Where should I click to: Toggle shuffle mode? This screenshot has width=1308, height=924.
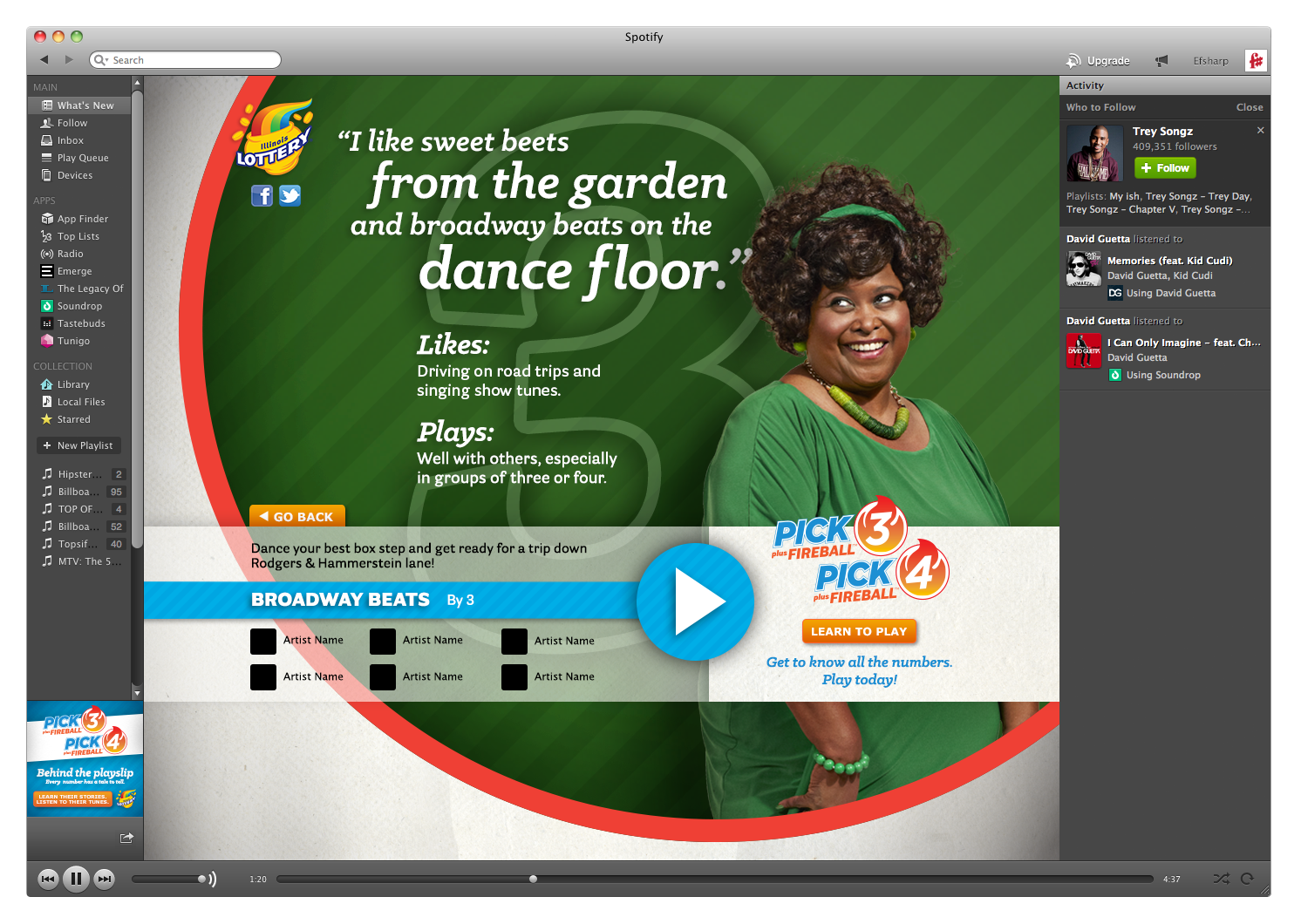1222,879
